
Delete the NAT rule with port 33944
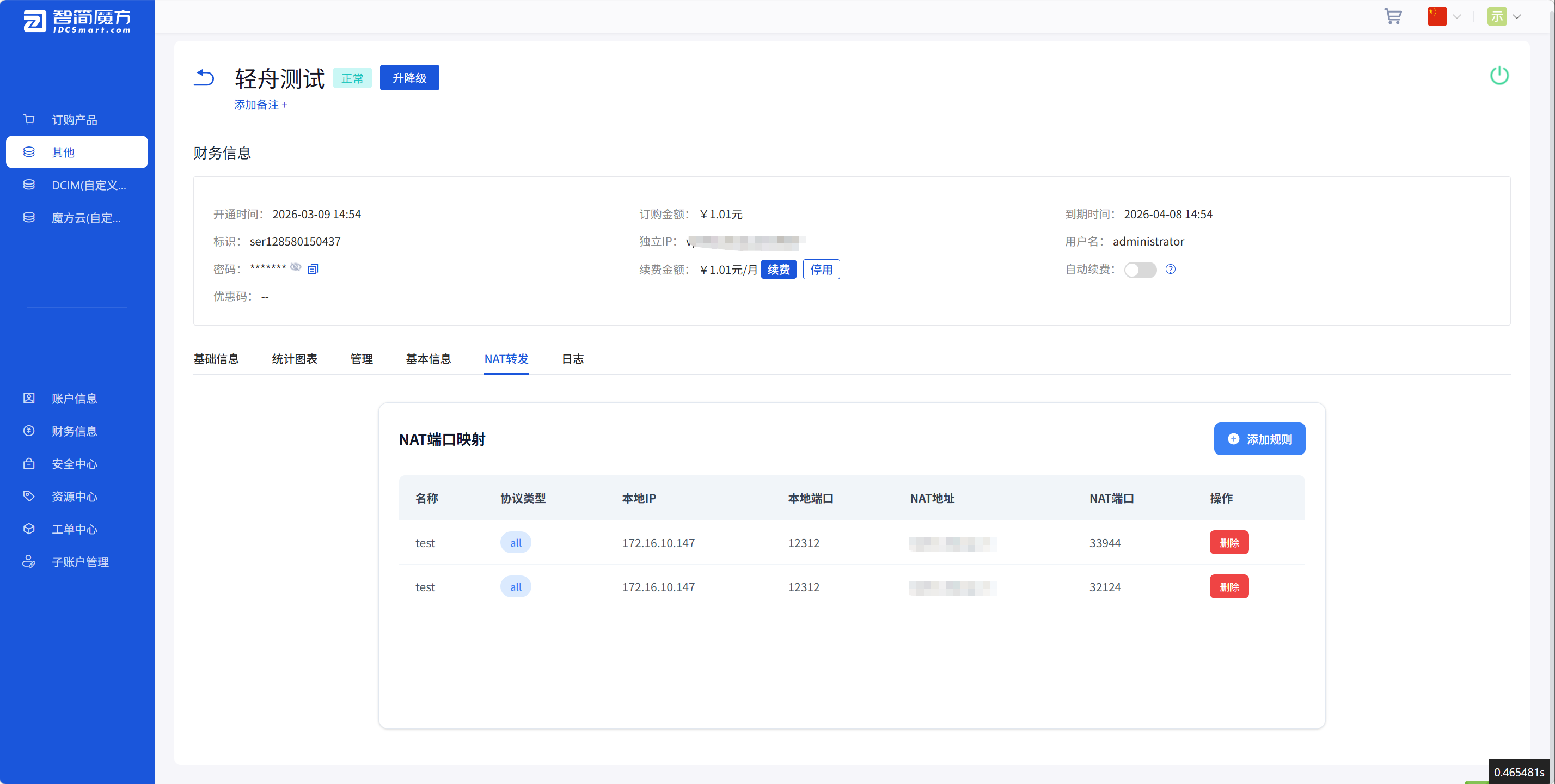point(1228,543)
